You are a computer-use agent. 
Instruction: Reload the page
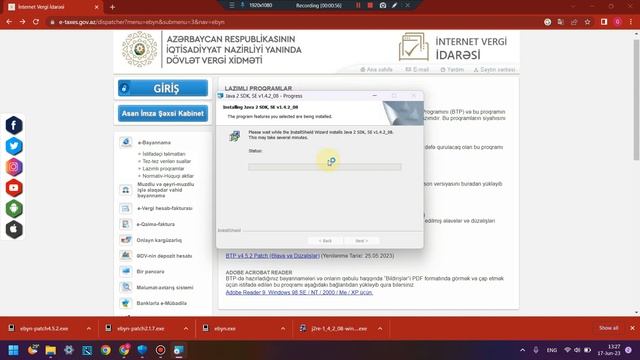(x=36, y=22)
